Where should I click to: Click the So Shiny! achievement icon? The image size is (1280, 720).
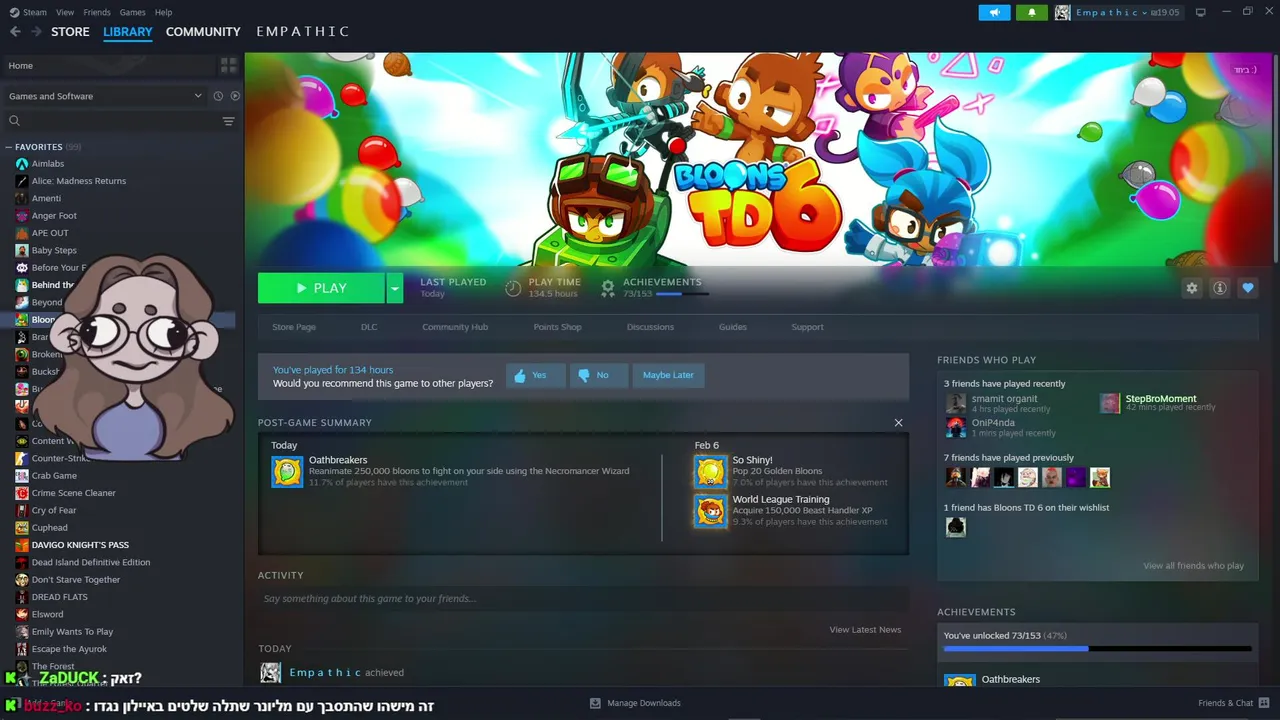[711, 471]
